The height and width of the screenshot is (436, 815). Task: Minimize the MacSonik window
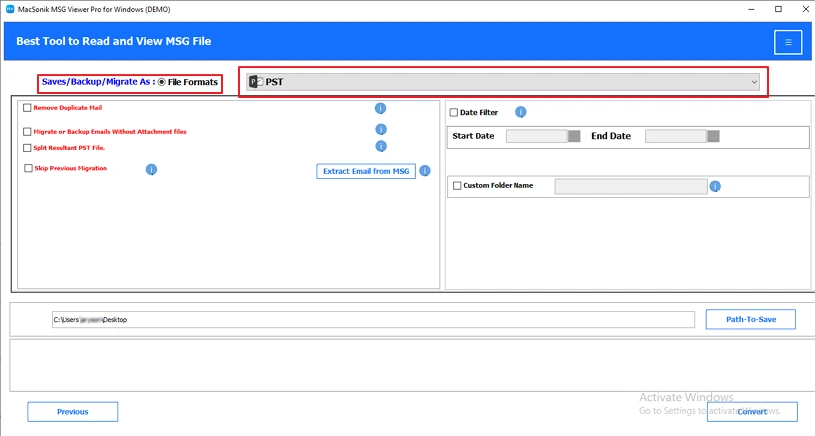click(x=752, y=9)
